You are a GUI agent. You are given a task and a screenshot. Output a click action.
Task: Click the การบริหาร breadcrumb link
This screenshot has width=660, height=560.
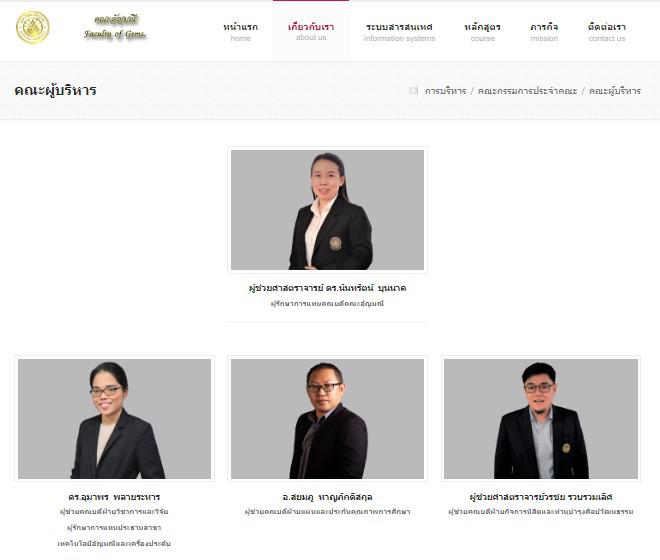[445, 91]
